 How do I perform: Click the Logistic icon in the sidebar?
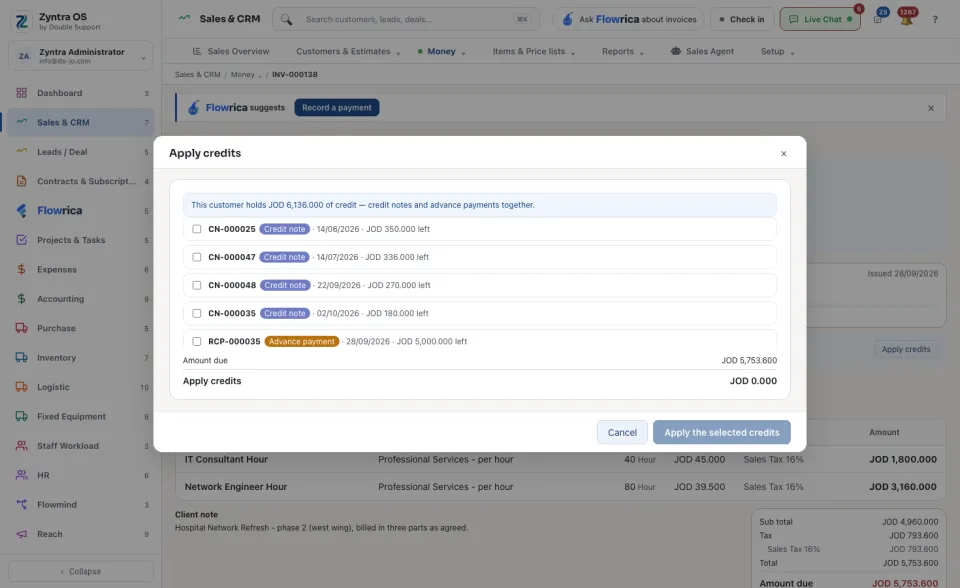pyautogui.click(x=21, y=387)
